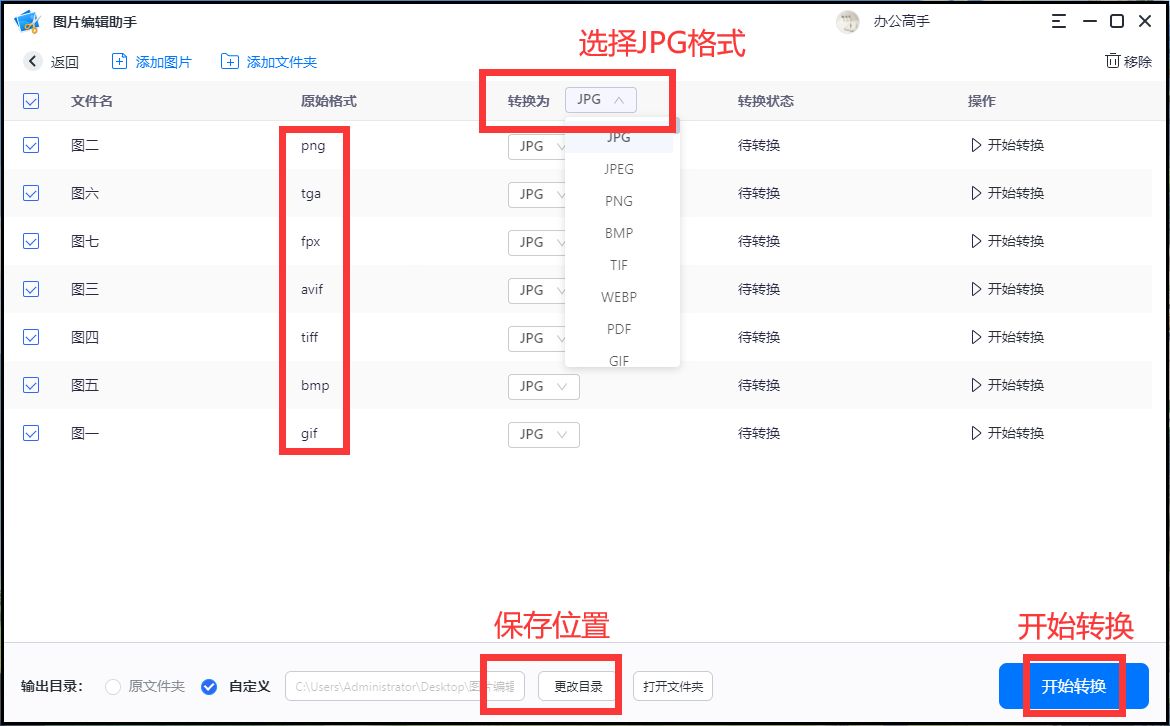The width and height of the screenshot is (1170, 726).
Task: Select the 原文件夹 radio button
Action: [112, 686]
